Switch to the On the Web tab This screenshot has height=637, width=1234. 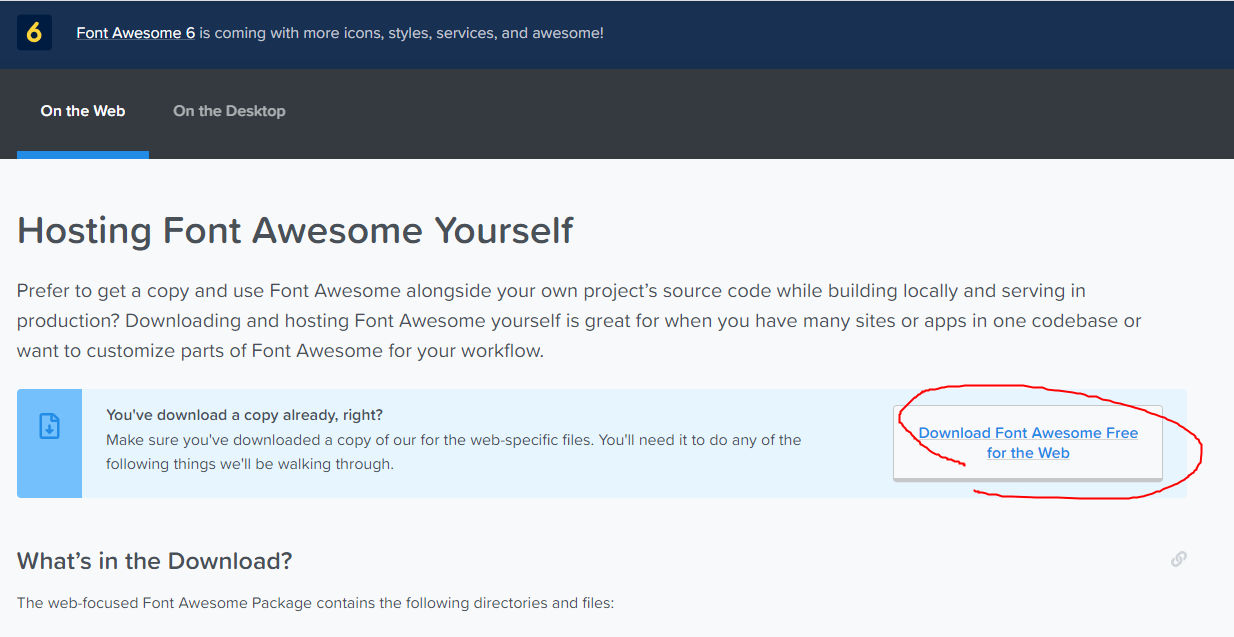pyautogui.click(x=83, y=111)
